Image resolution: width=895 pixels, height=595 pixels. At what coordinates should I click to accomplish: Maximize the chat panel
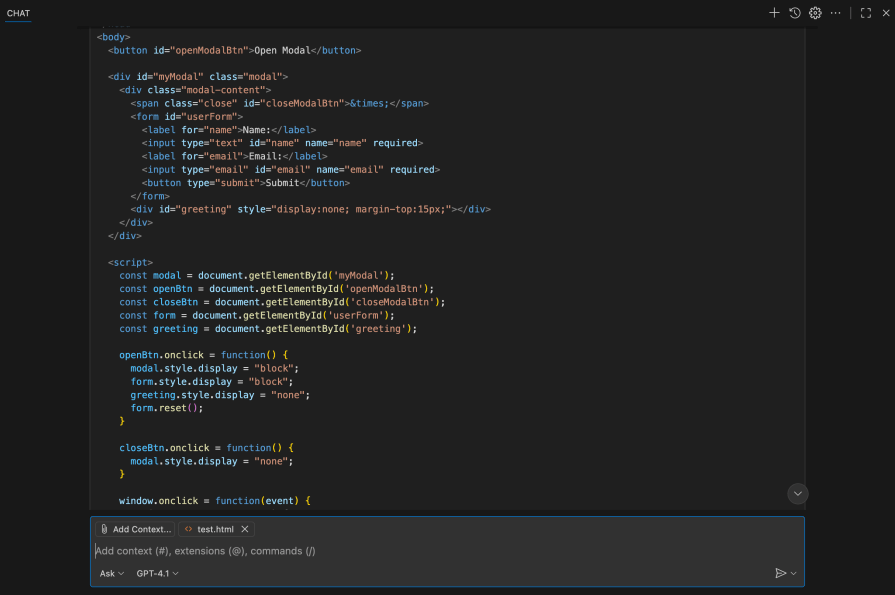pyautogui.click(x=866, y=13)
